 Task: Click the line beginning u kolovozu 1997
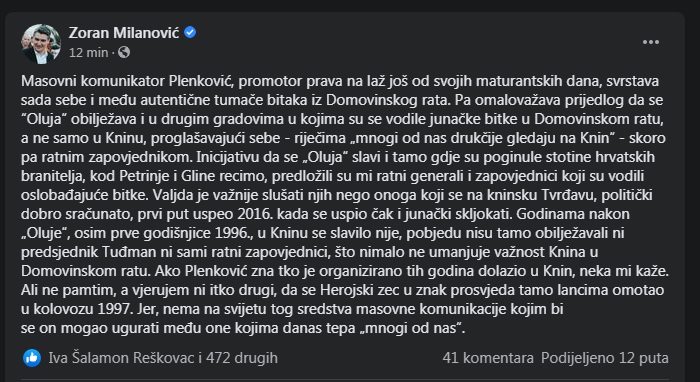point(292,309)
